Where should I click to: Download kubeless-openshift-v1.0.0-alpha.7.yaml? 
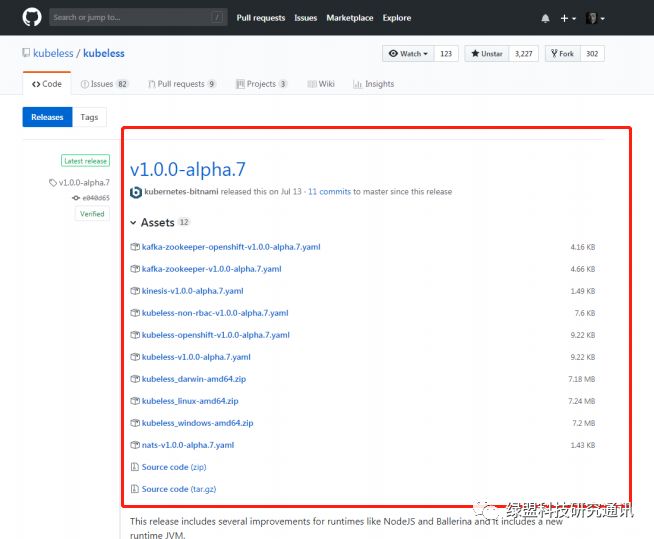coord(215,335)
